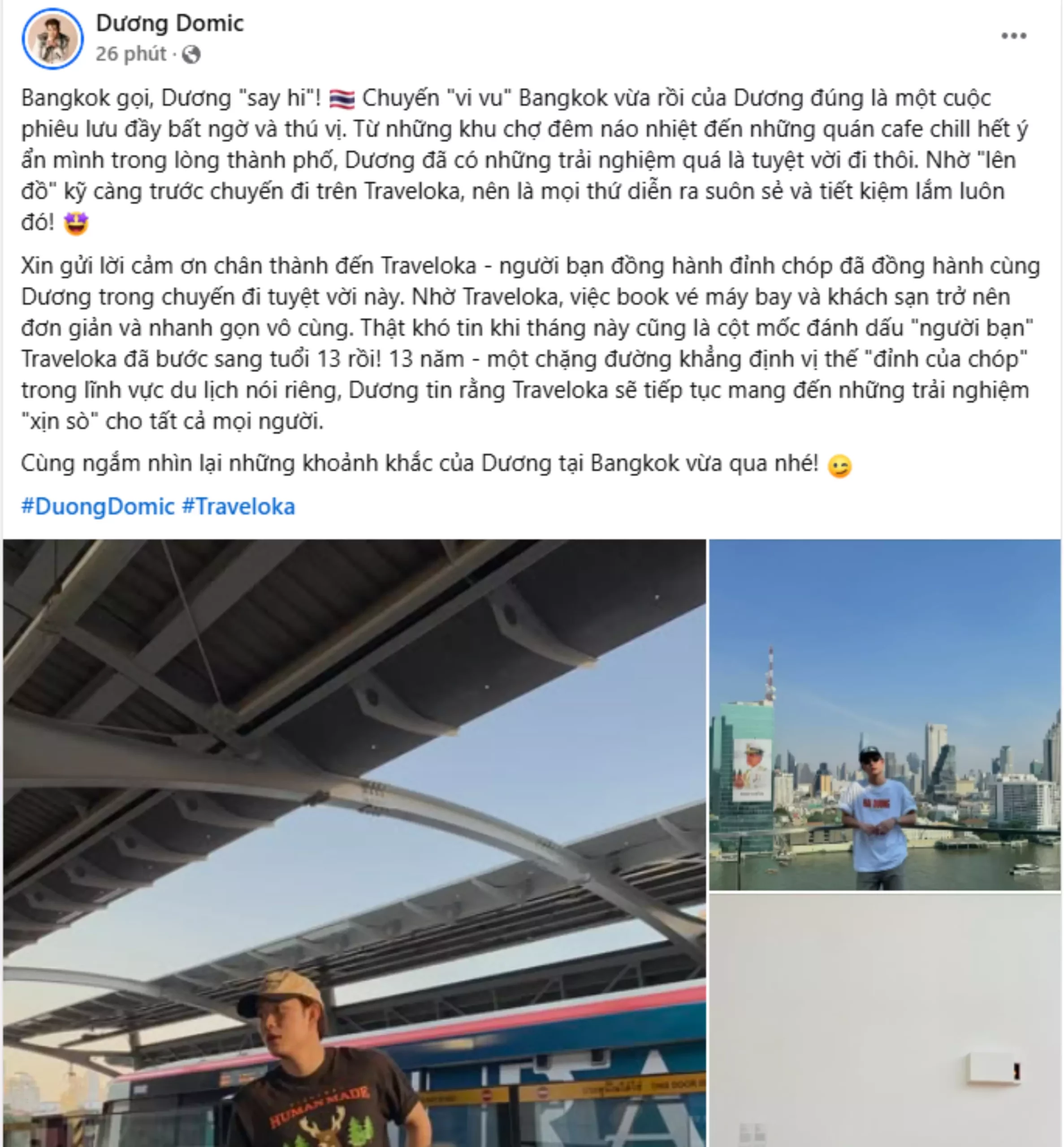Click the globe public-audience icon

(191, 55)
